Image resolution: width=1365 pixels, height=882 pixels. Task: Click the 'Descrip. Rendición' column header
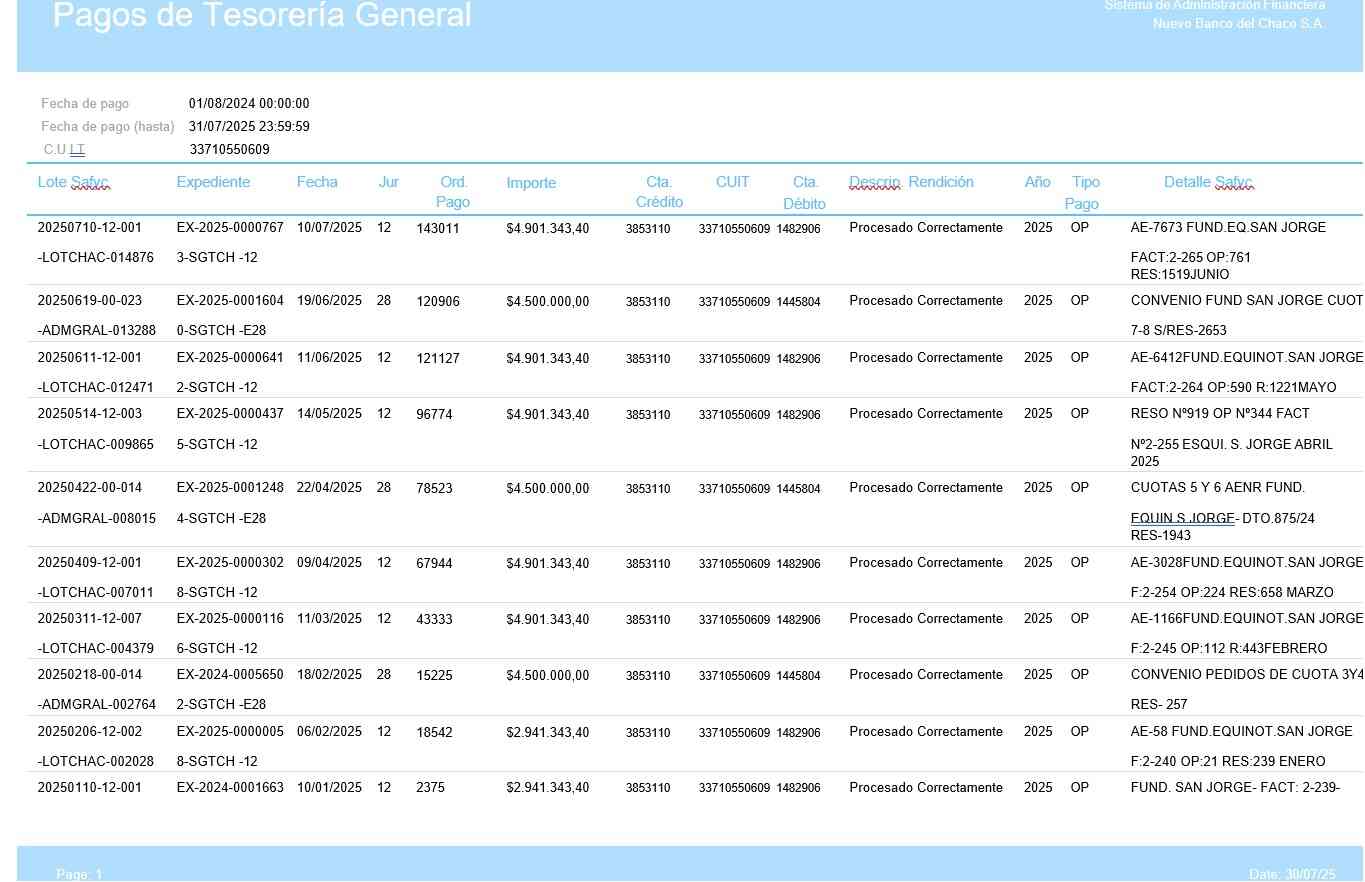[x=911, y=182]
